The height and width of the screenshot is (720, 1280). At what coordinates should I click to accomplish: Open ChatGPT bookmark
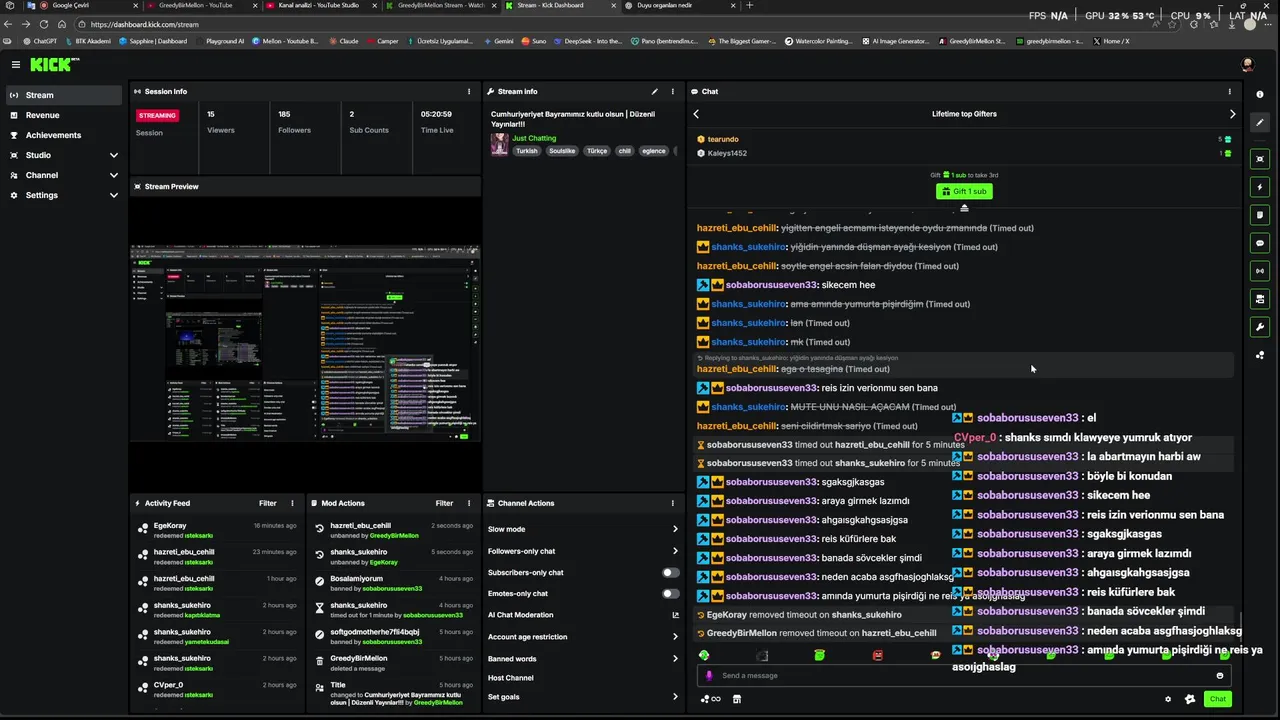click(x=40, y=41)
